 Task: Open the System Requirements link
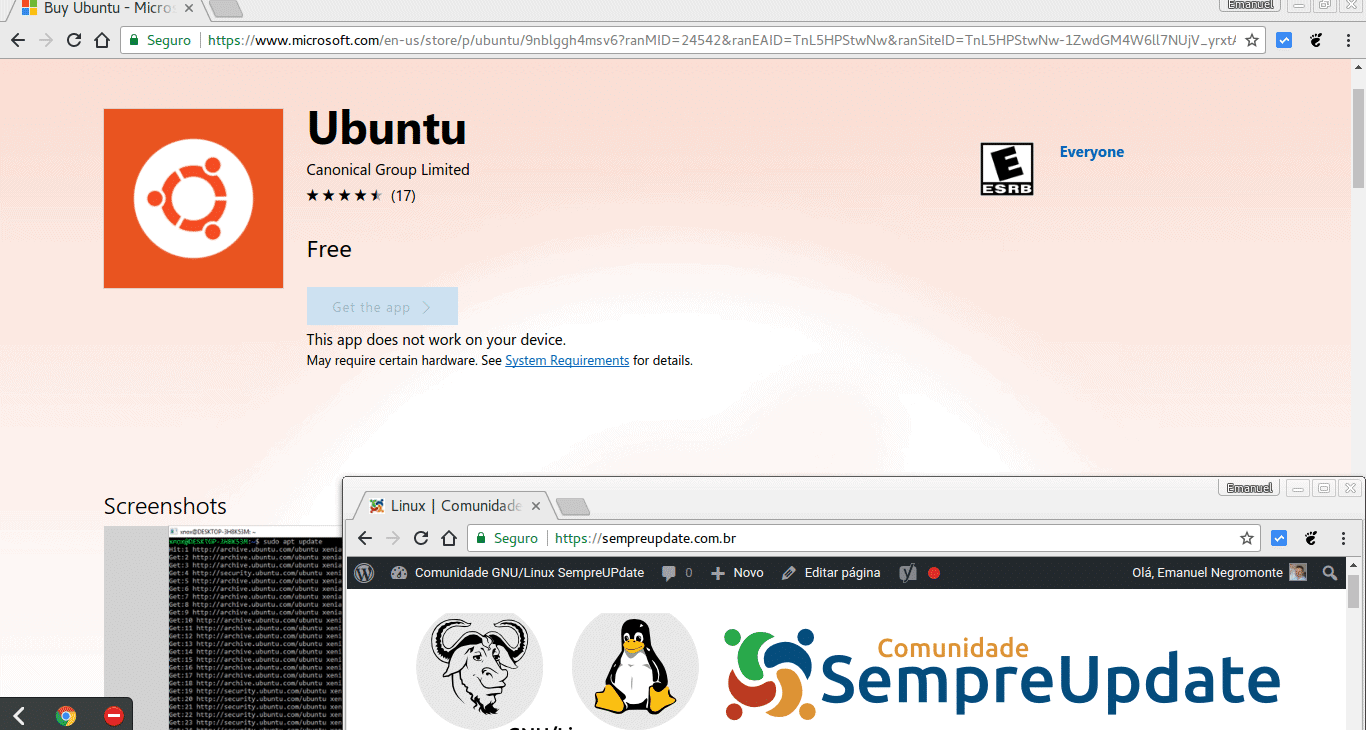click(567, 361)
